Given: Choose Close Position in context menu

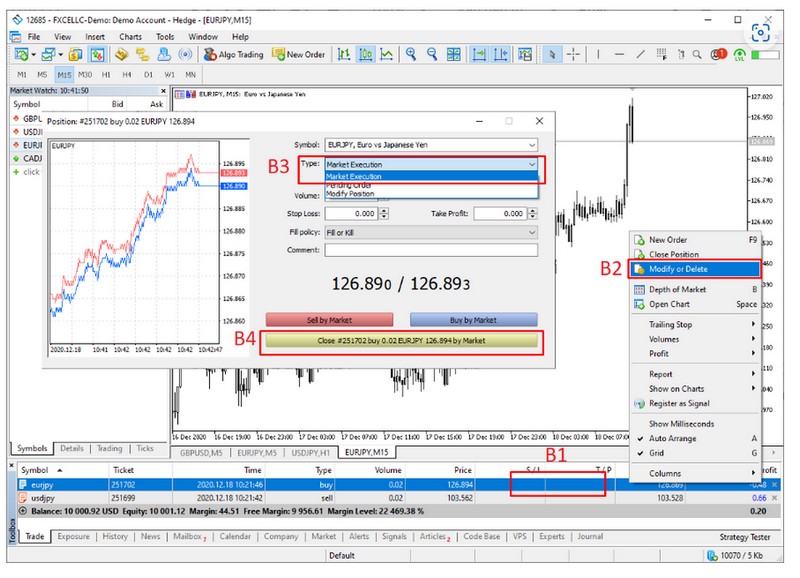Looking at the screenshot, I should (696, 255).
